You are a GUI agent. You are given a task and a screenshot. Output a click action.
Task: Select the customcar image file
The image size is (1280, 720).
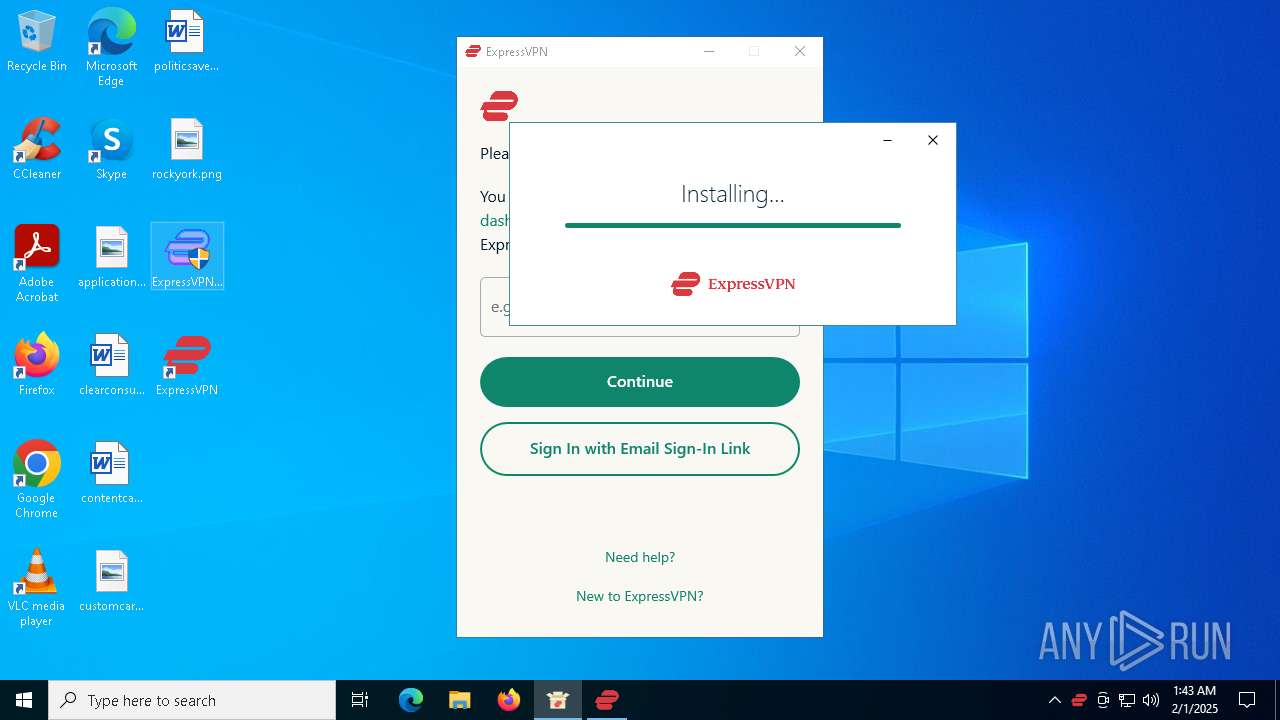tap(111, 581)
